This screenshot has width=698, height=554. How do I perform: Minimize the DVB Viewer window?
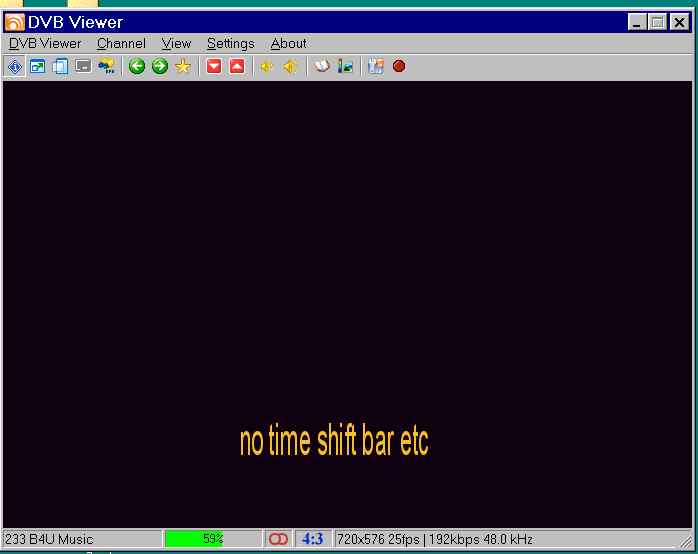click(637, 22)
